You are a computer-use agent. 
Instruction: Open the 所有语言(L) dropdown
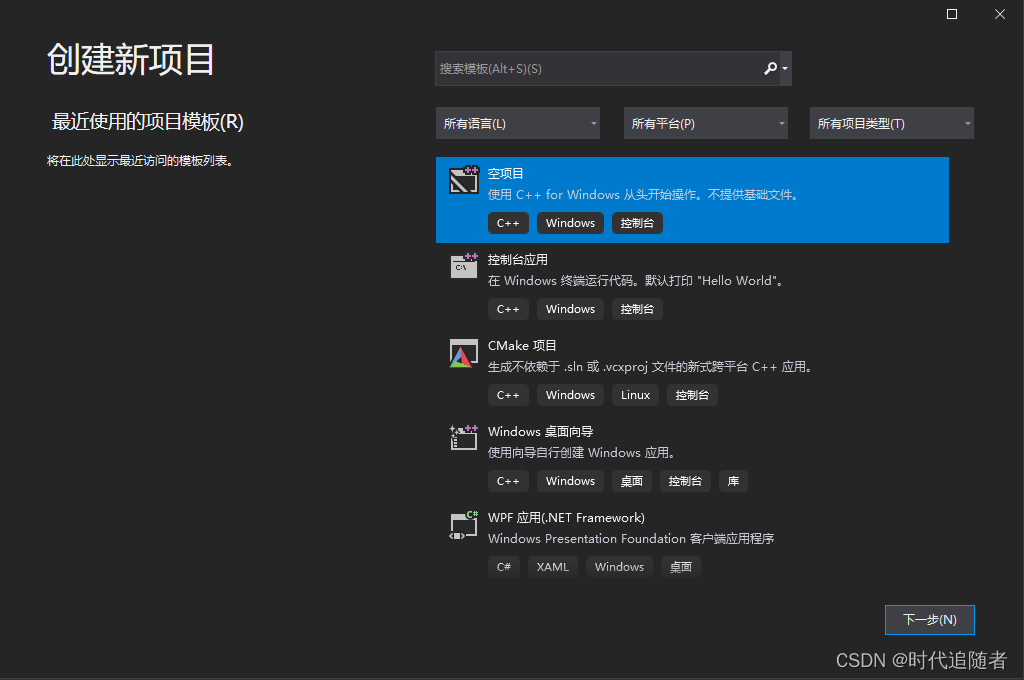tap(518, 123)
